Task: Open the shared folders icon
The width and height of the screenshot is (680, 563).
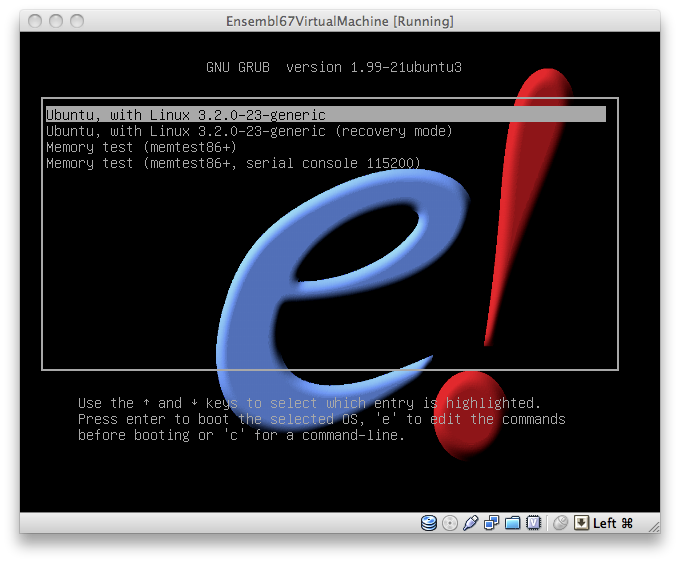Action: 512,523
